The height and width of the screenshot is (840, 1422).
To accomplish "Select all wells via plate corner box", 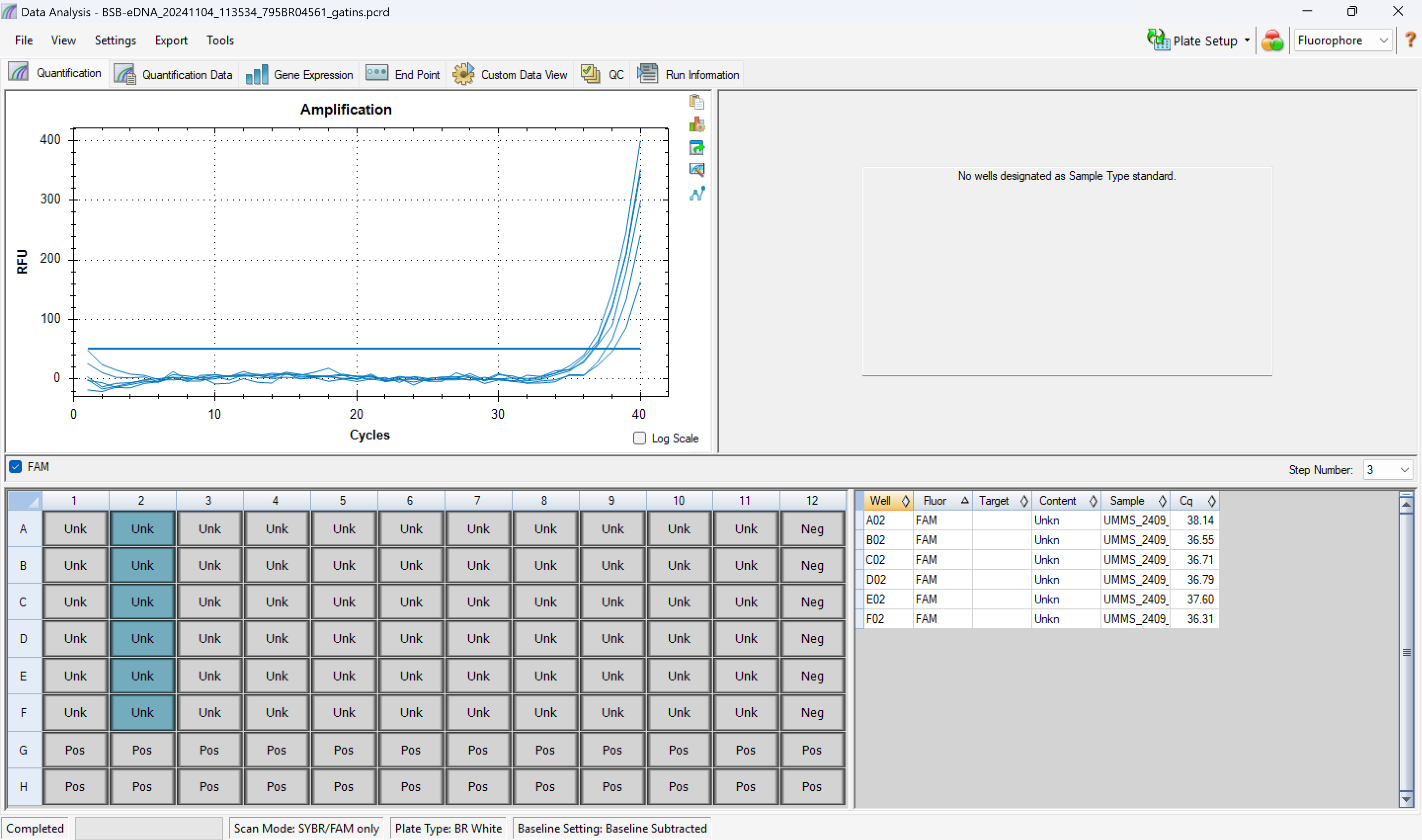I will (24, 500).
